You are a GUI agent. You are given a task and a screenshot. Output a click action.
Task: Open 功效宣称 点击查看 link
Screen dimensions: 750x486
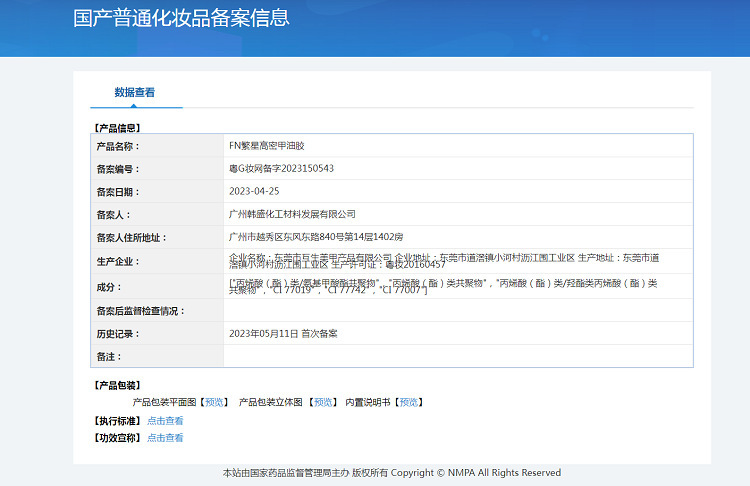click(x=165, y=438)
